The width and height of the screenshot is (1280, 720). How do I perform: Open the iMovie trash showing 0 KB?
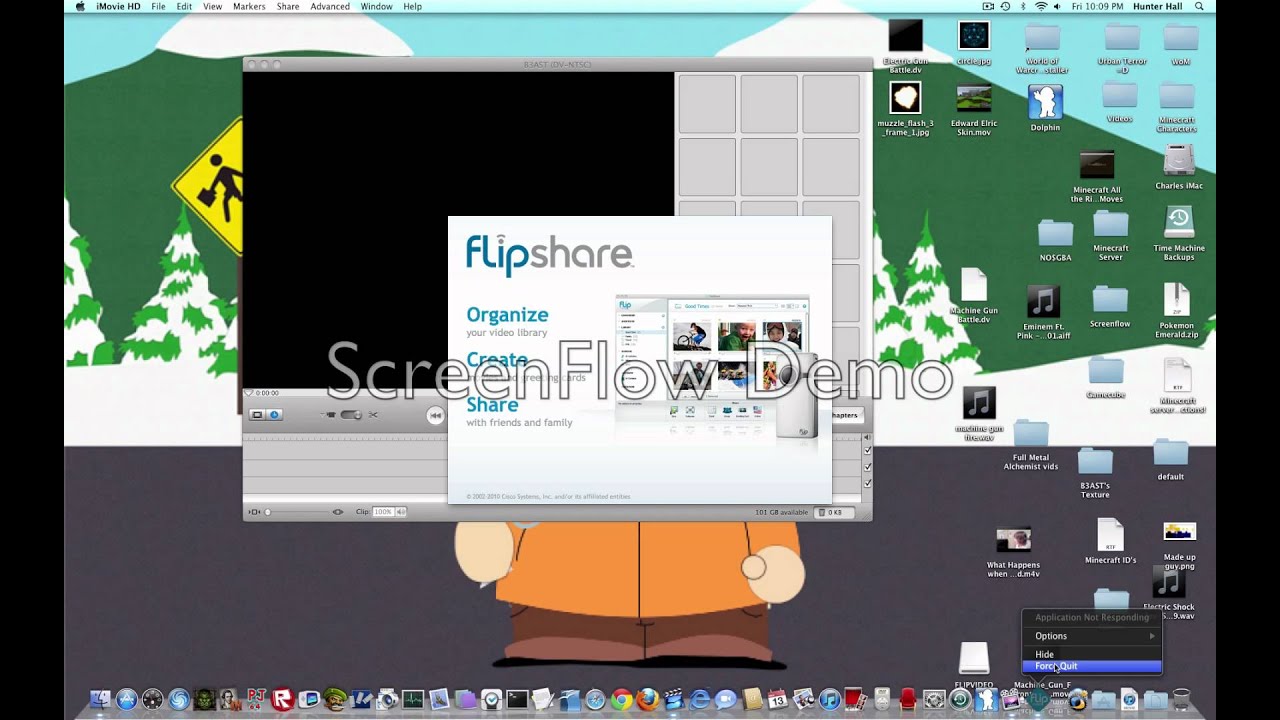click(835, 512)
